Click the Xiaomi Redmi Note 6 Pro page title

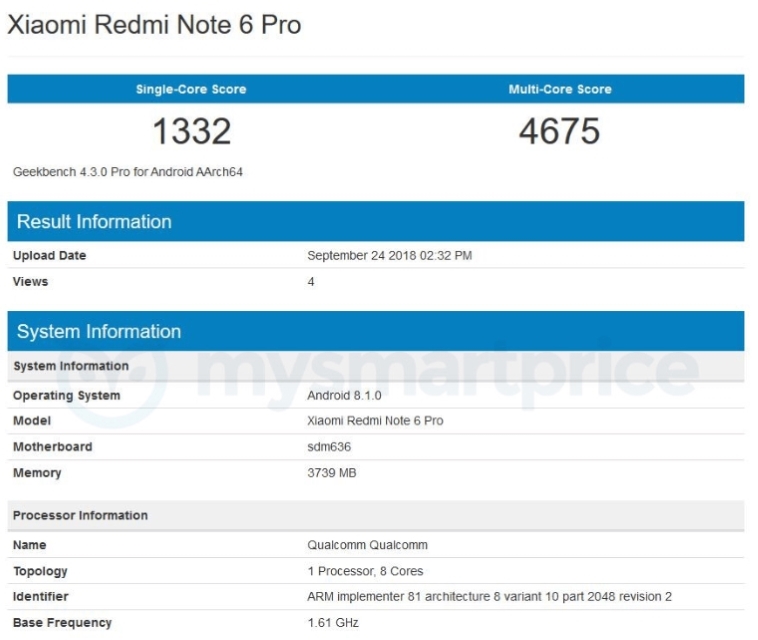pos(154,26)
